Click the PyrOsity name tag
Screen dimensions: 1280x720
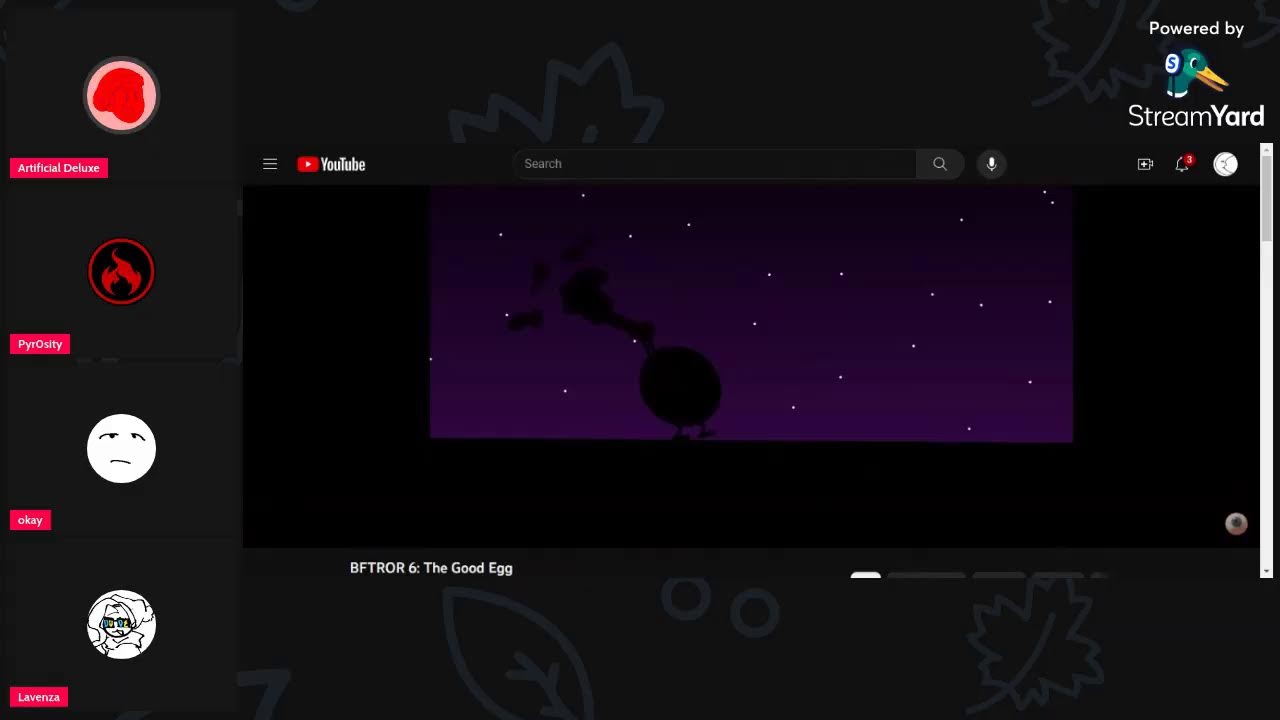(x=40, y=344)
